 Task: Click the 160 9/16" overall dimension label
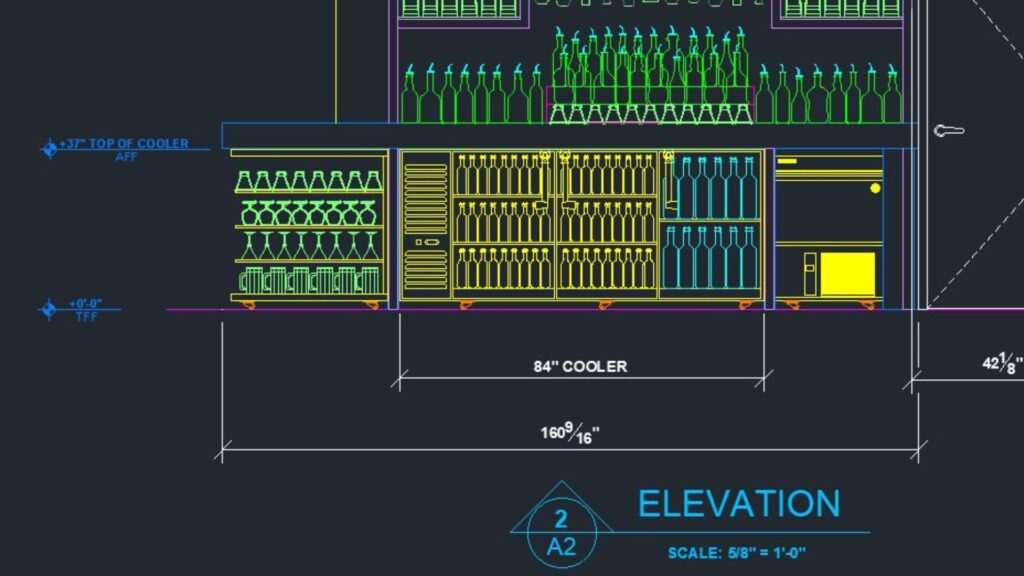coord(572,430)
